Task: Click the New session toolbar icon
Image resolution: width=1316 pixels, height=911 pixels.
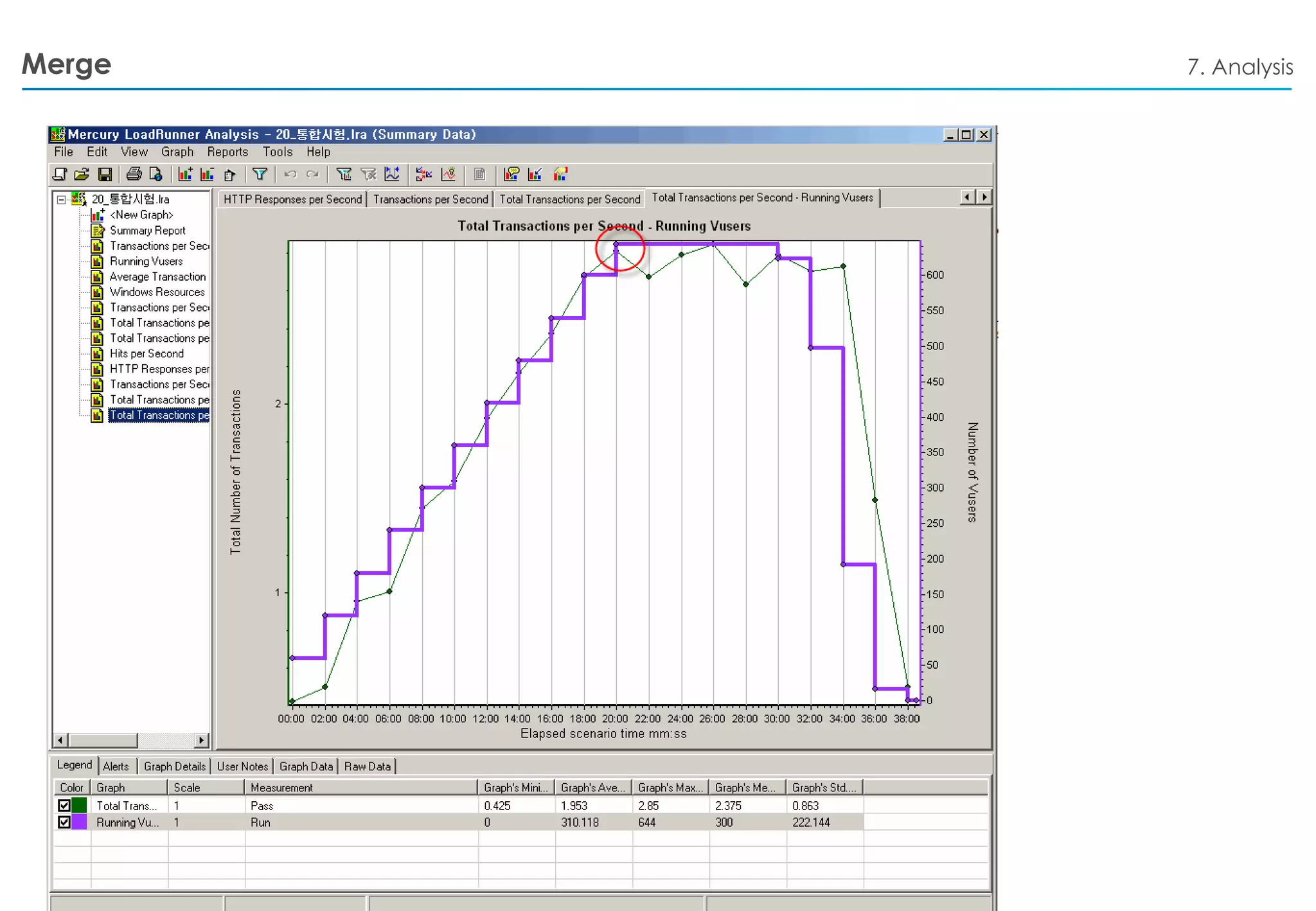Action: click(x=60, y=174)
